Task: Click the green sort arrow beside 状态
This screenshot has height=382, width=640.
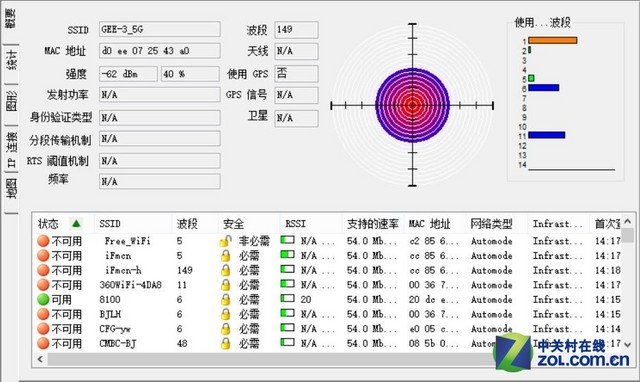Action: tap(76, 224)
